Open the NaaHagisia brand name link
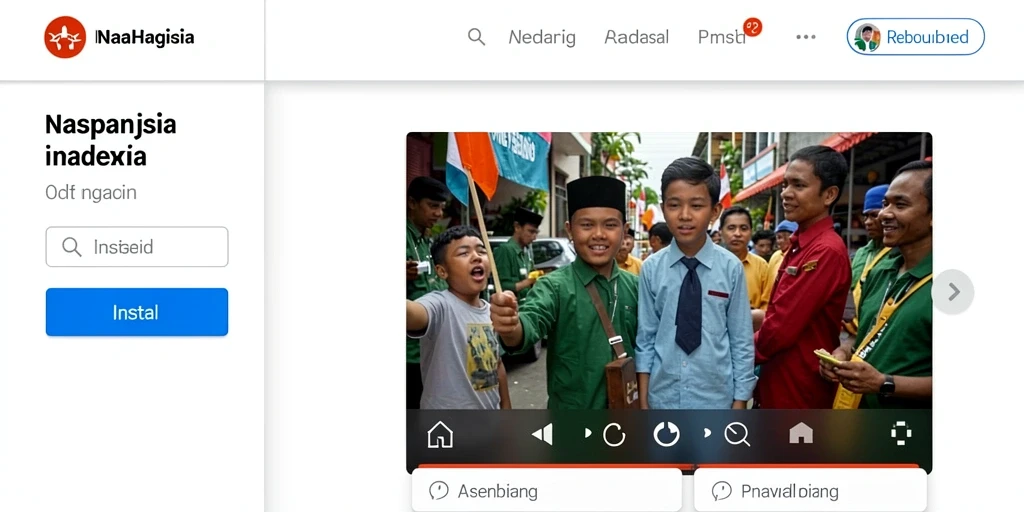 (144, 37)
